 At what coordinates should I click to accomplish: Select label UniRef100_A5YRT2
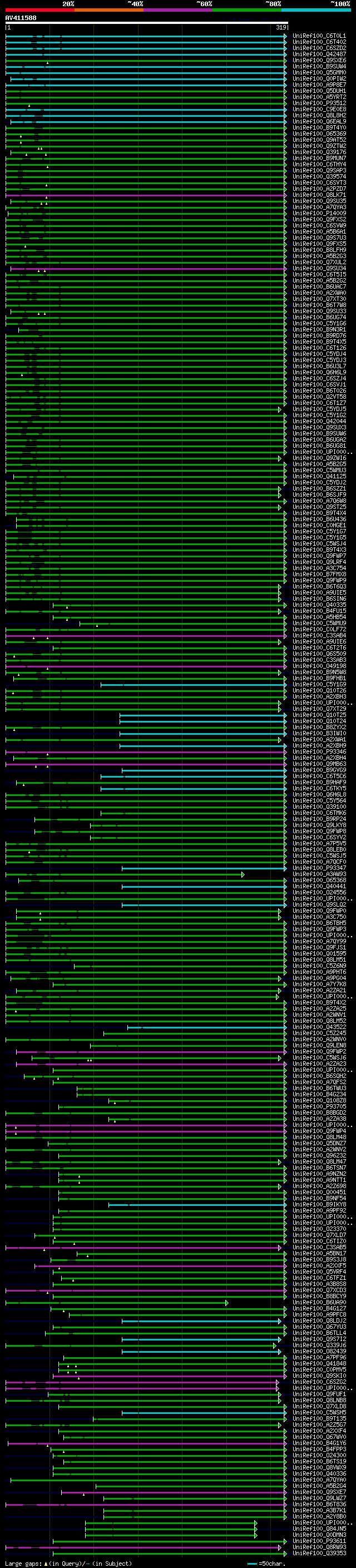319,97
